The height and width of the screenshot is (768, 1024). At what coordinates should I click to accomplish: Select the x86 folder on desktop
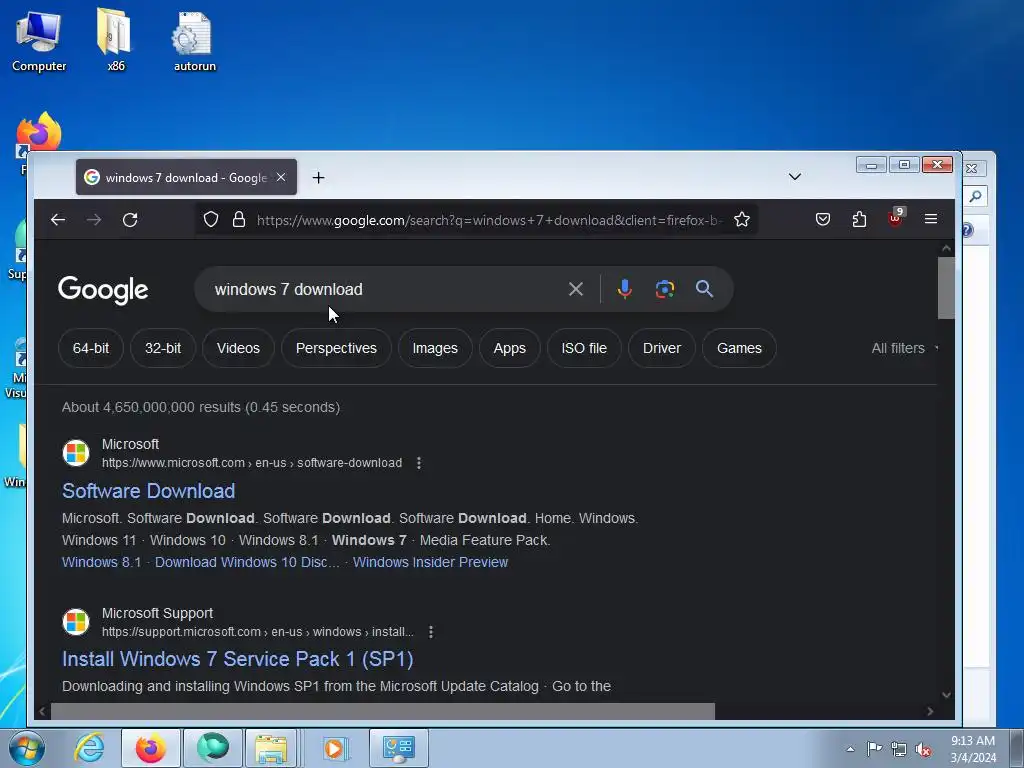(115, 40)
